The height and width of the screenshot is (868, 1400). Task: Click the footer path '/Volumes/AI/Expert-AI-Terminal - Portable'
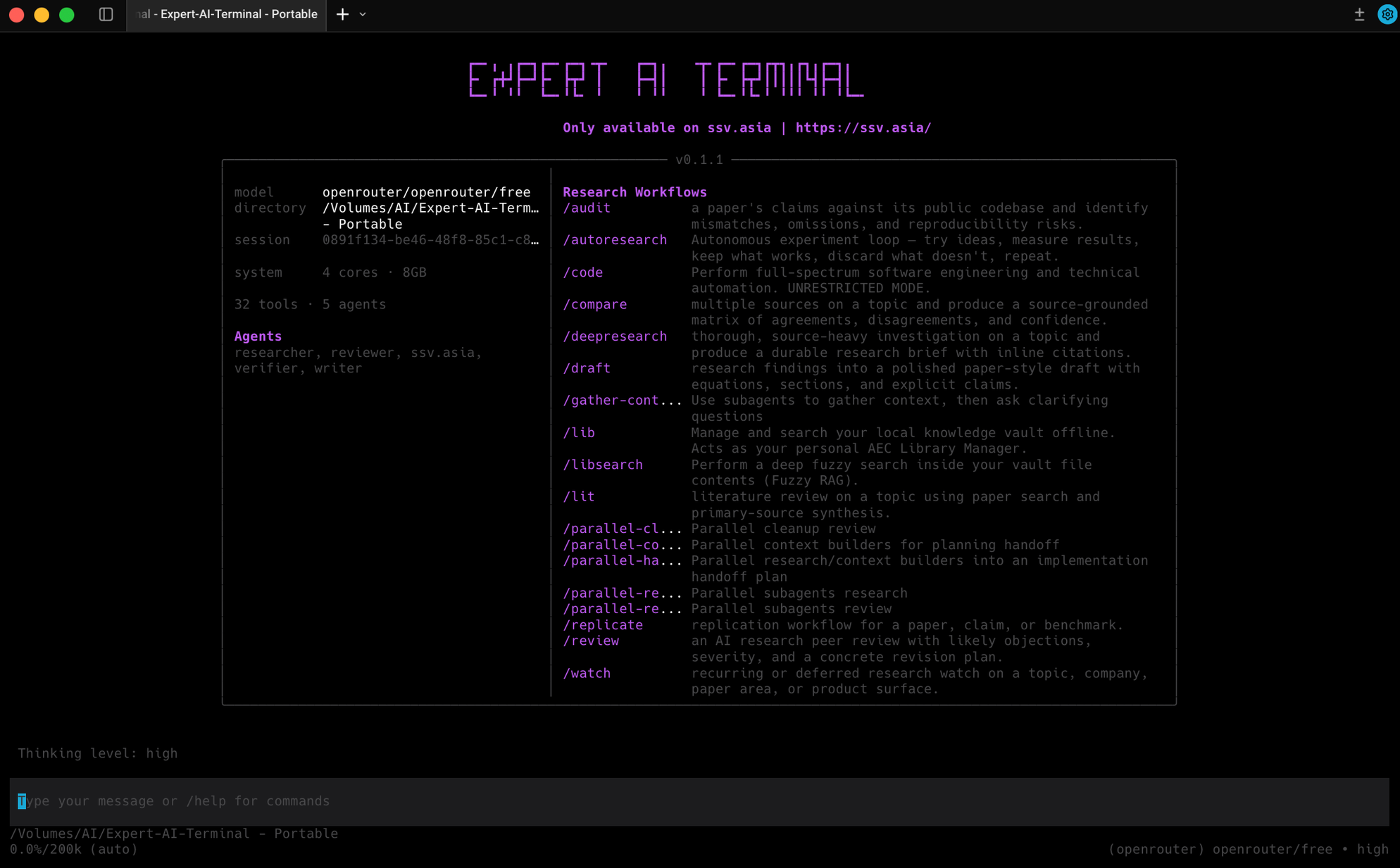[174, 834]
